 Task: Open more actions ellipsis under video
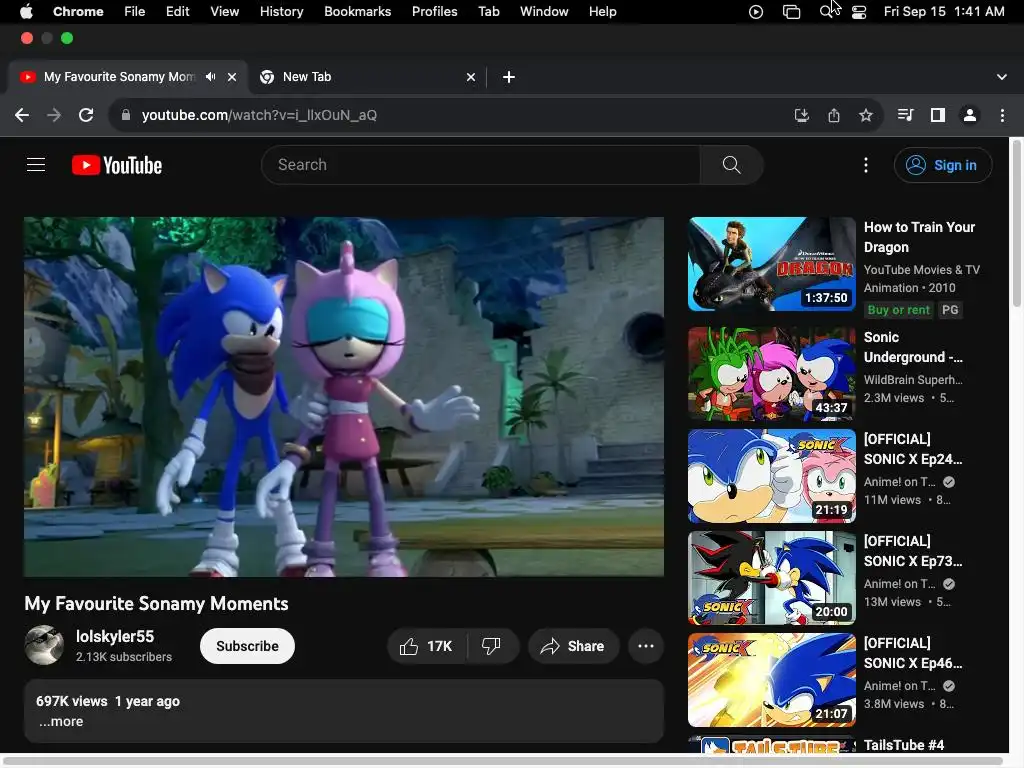coord(646,646)
